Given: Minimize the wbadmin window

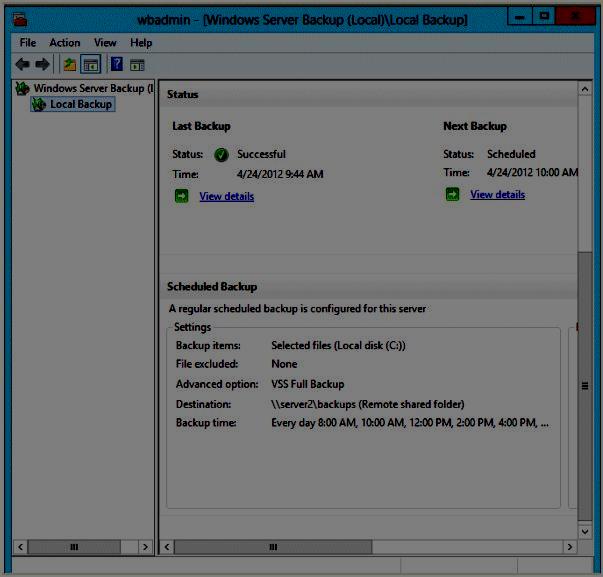Looking at the screenshot, I should click(520, 17).
